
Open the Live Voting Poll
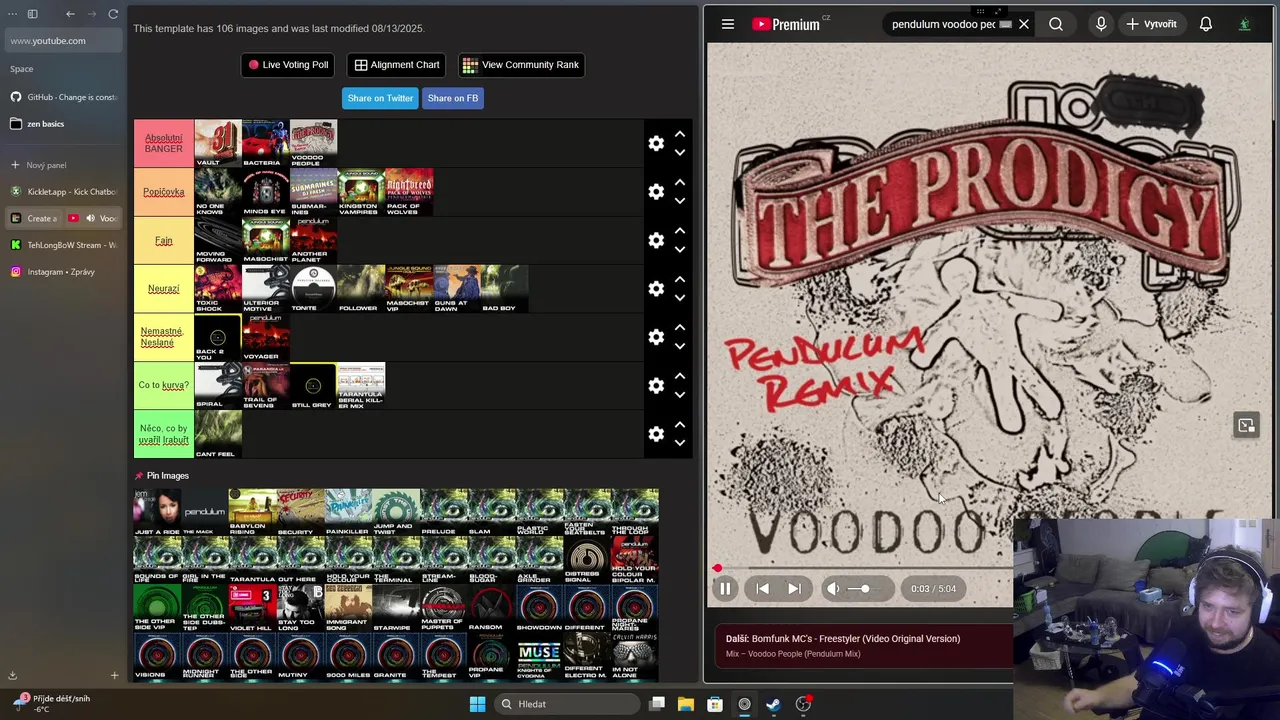point(288,65)
